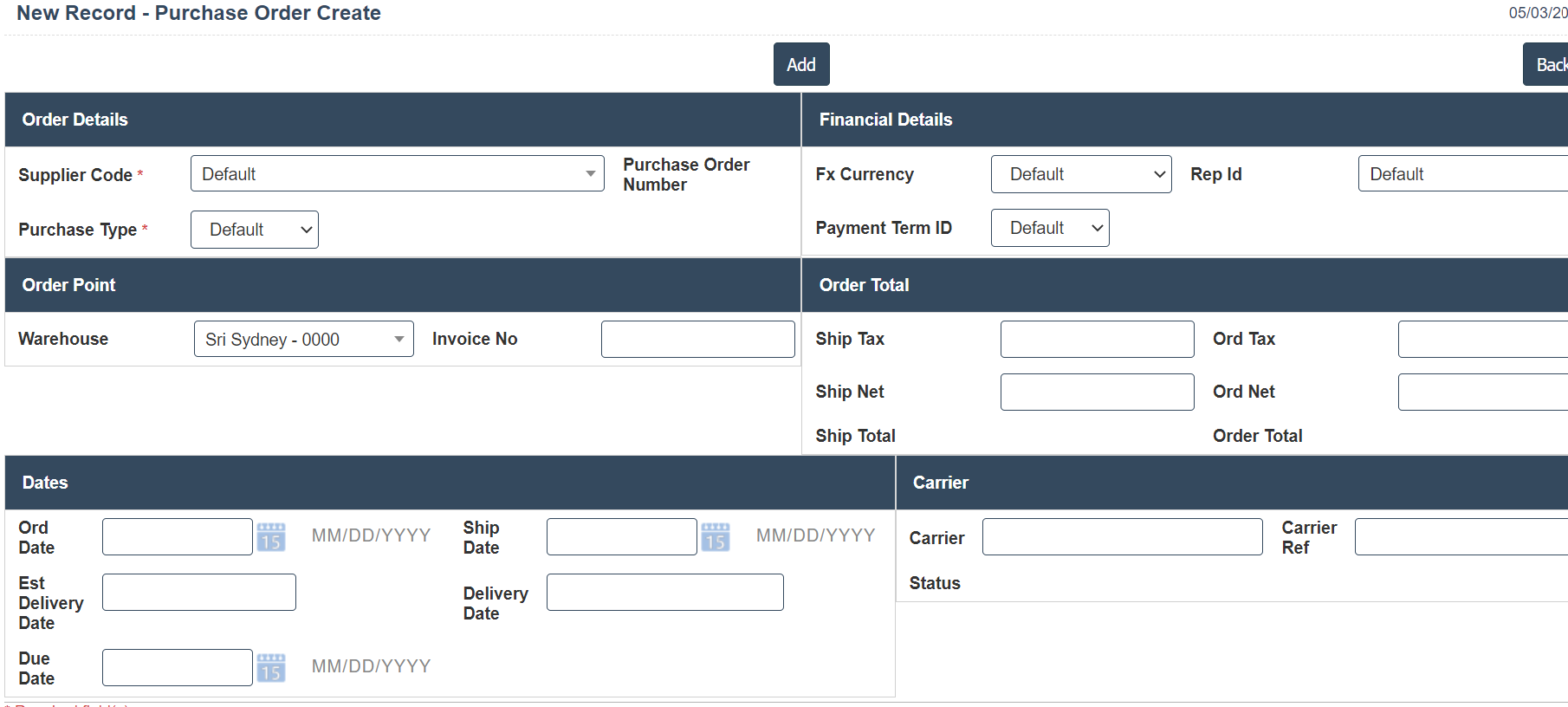Focus the Est Delivery Date field
Viewport: 1568px width, 707px height.
198,593
